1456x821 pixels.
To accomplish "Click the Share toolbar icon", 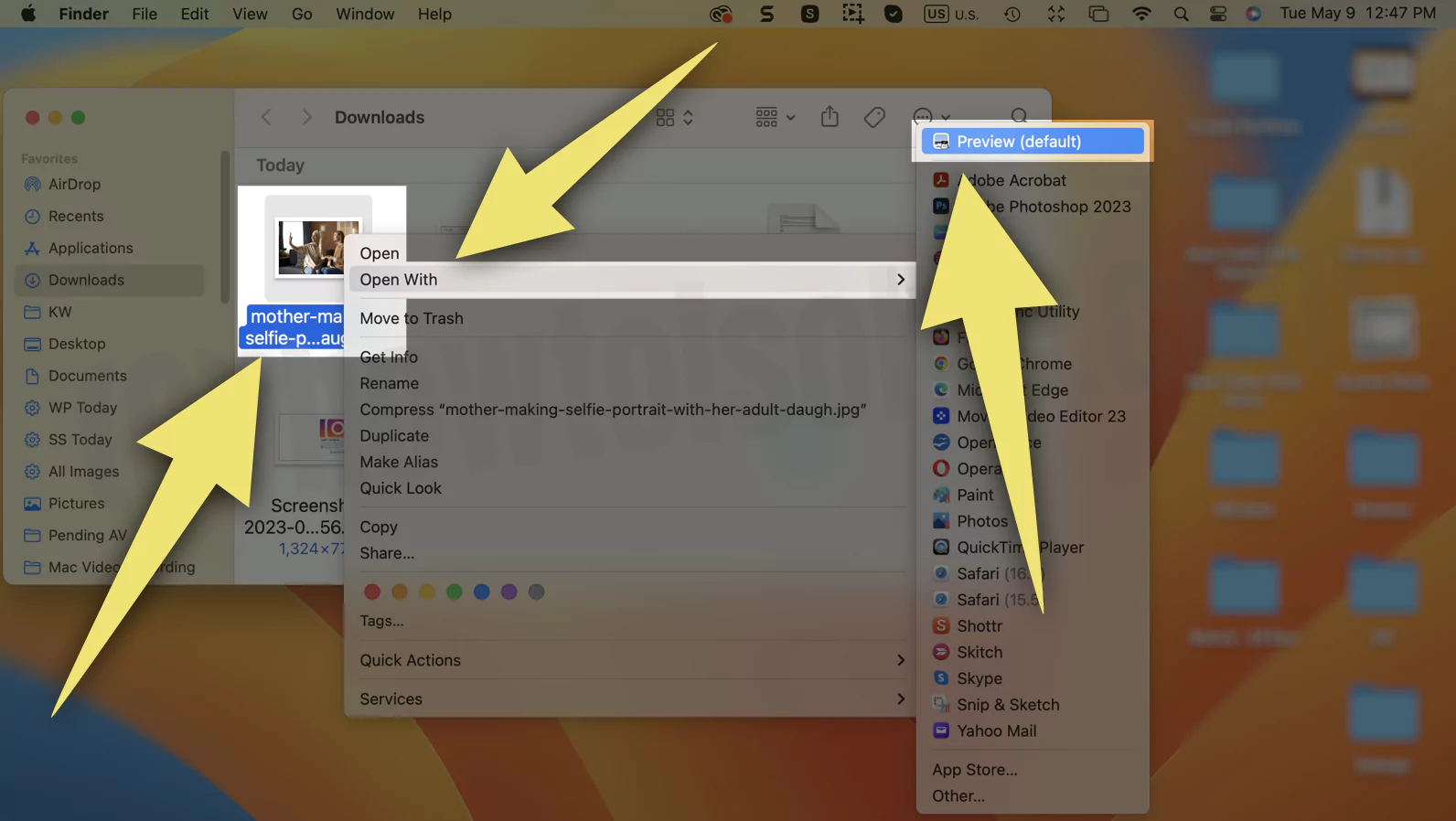I will point(830,116).
